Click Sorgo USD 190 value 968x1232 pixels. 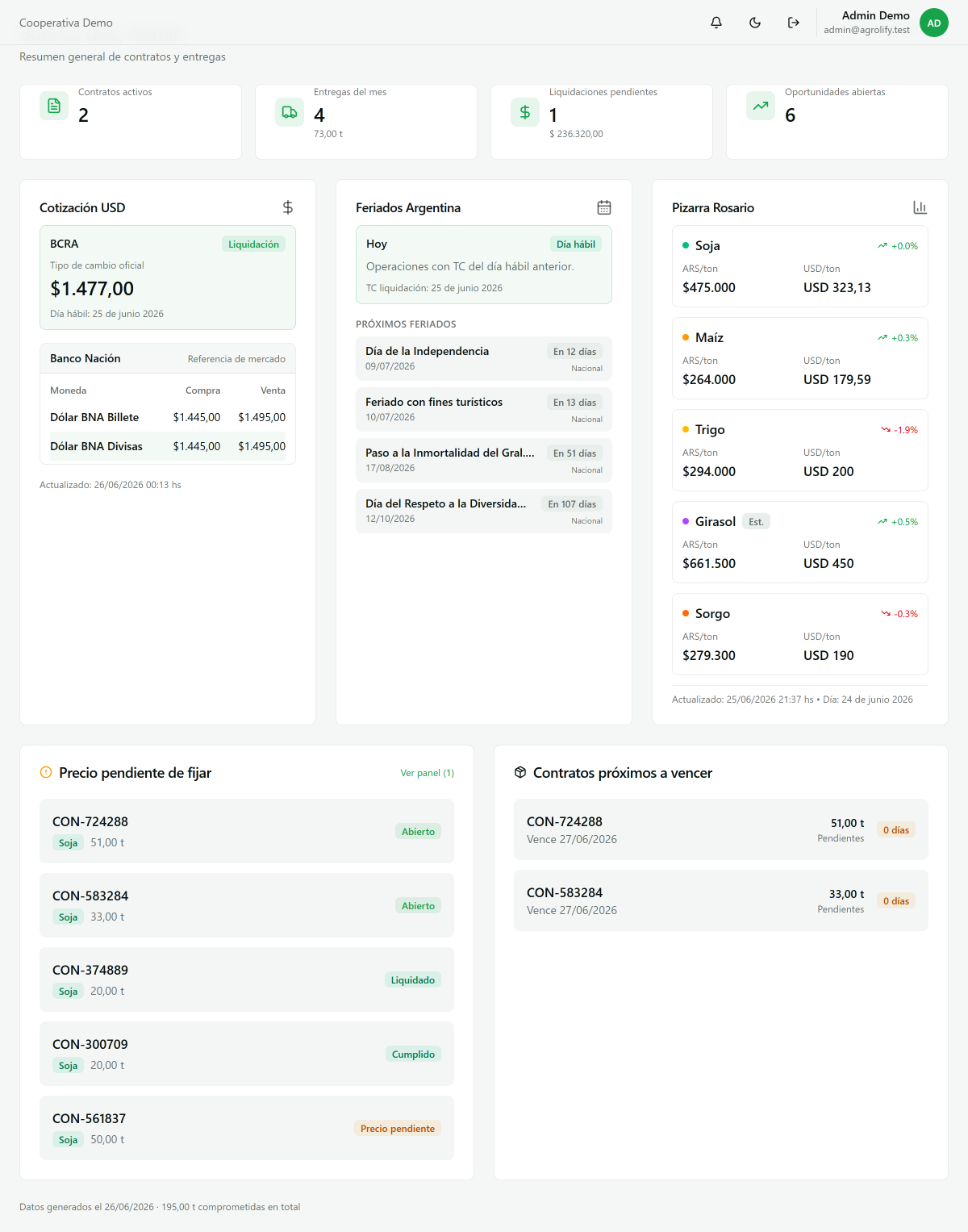point(828,655)
